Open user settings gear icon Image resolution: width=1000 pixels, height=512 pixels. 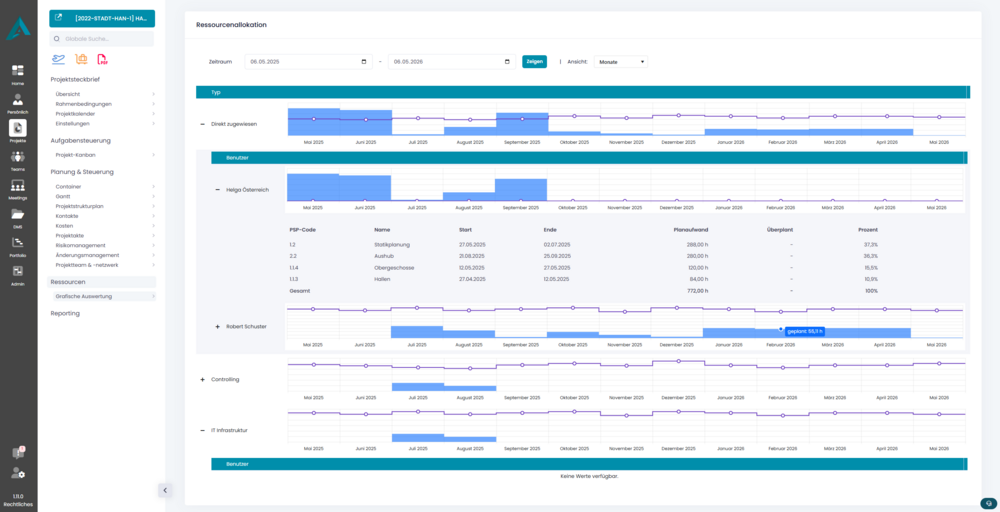coord(18,473)
